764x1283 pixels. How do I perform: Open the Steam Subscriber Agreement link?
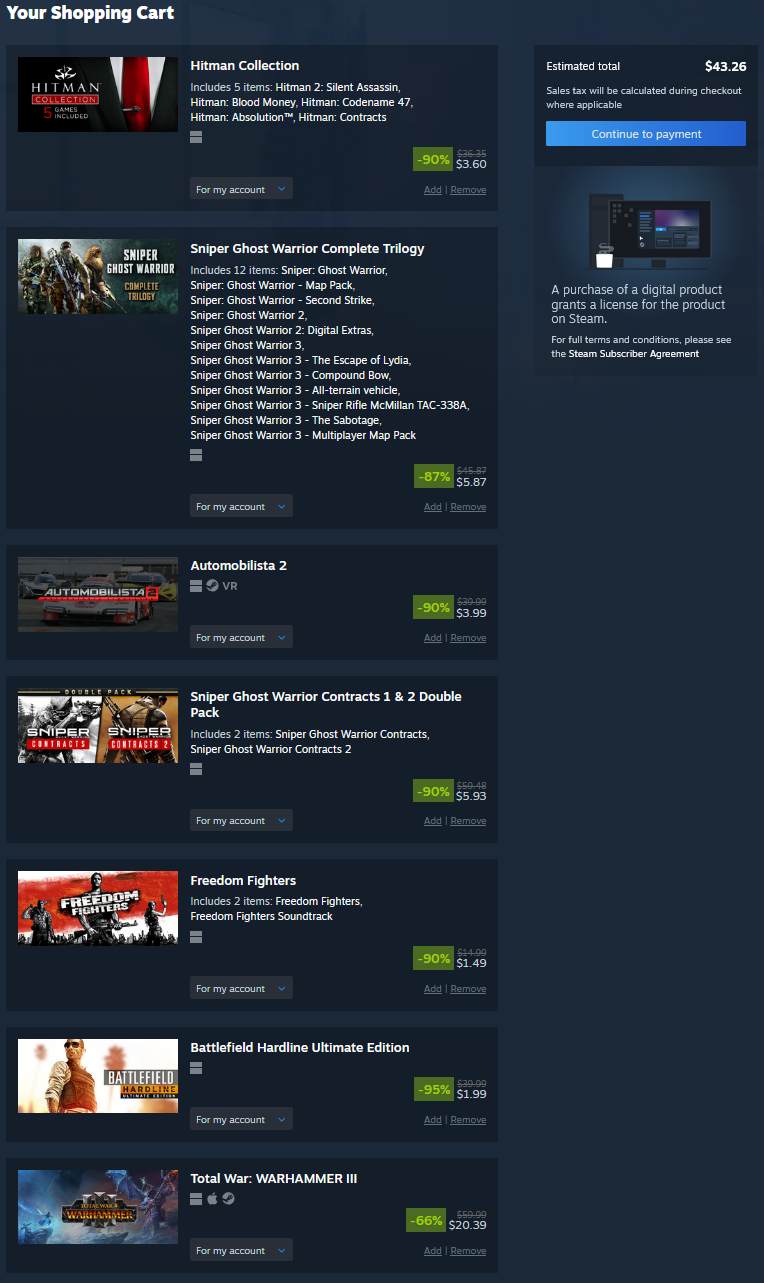[x=634, y=354]
